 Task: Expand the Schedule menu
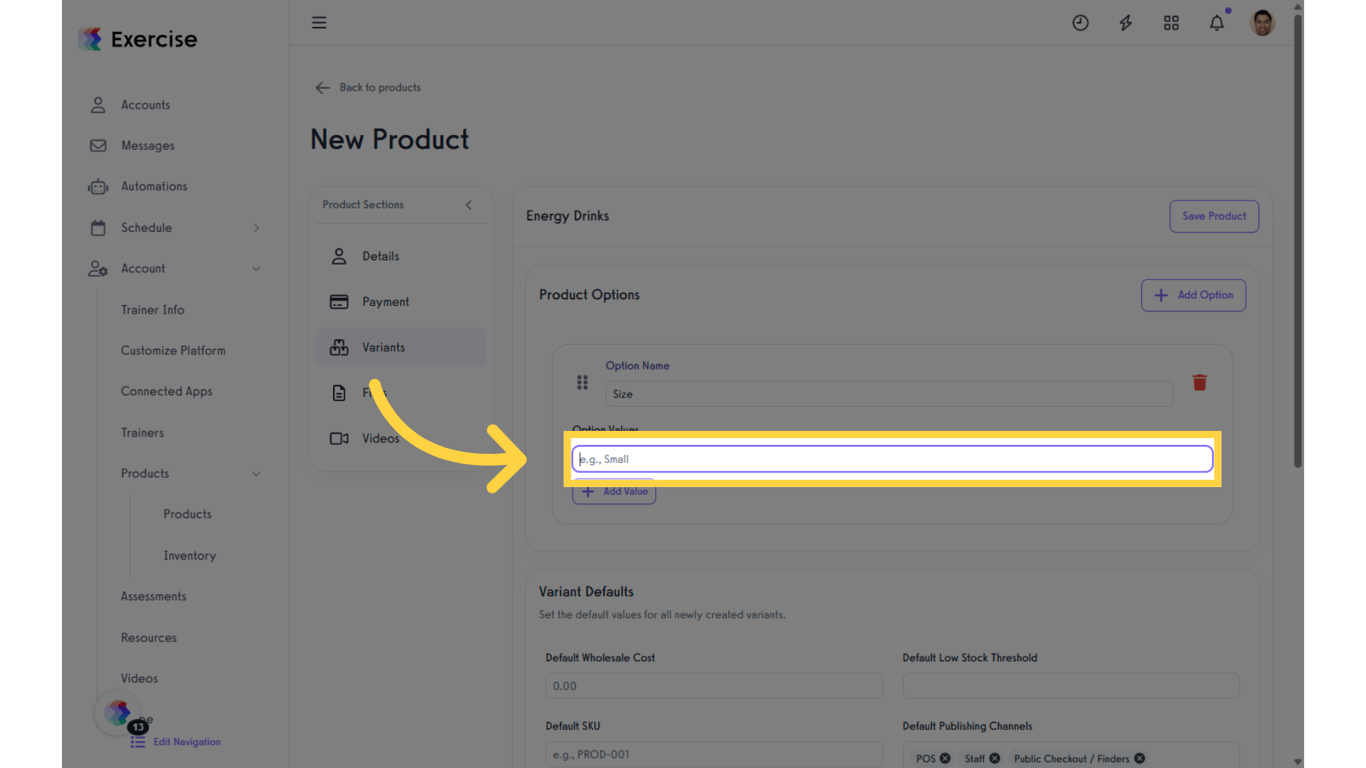(x=256, y=227)
